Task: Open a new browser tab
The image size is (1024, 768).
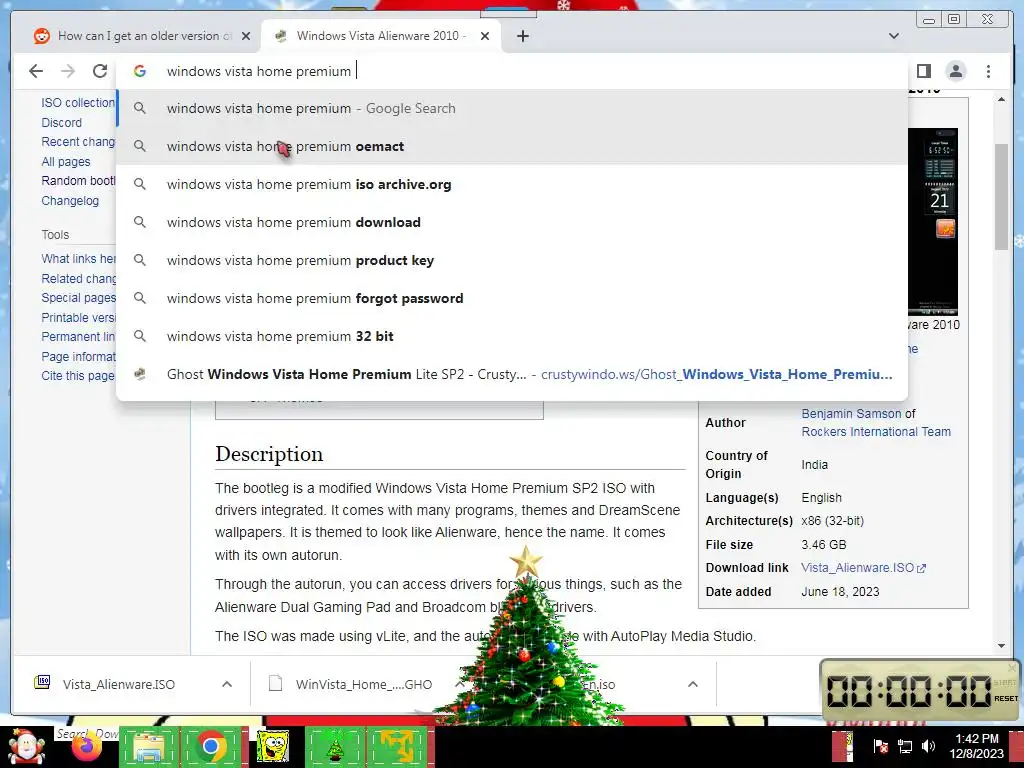Action: [522, 36]
